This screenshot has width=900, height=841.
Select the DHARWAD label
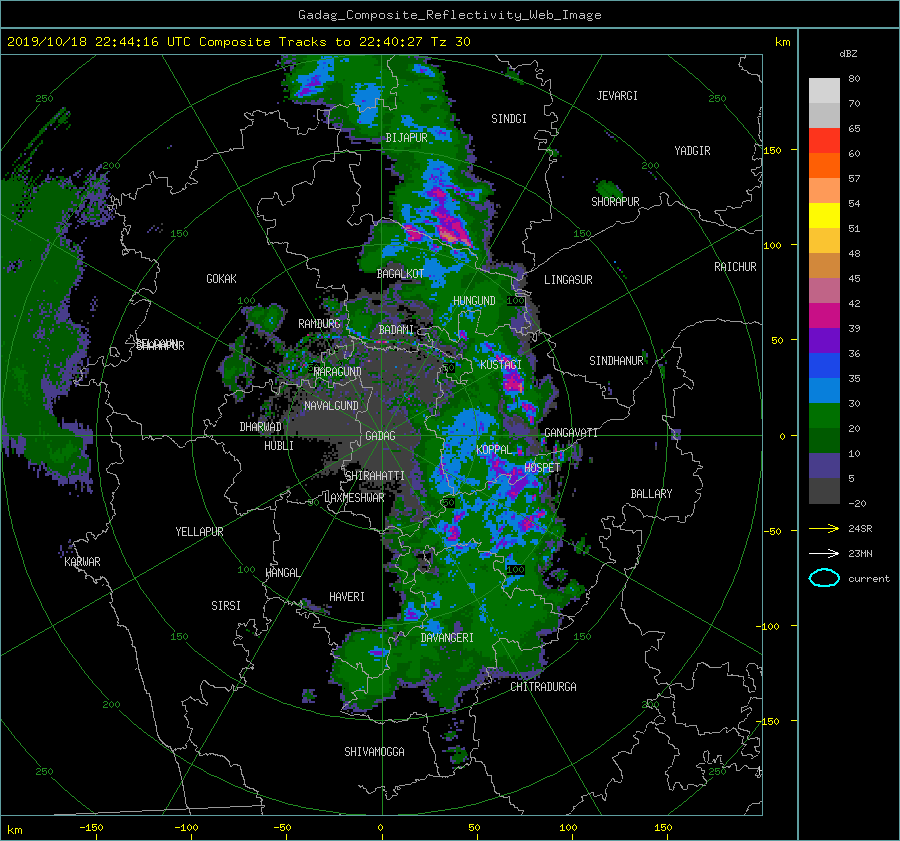coord(260,427)
